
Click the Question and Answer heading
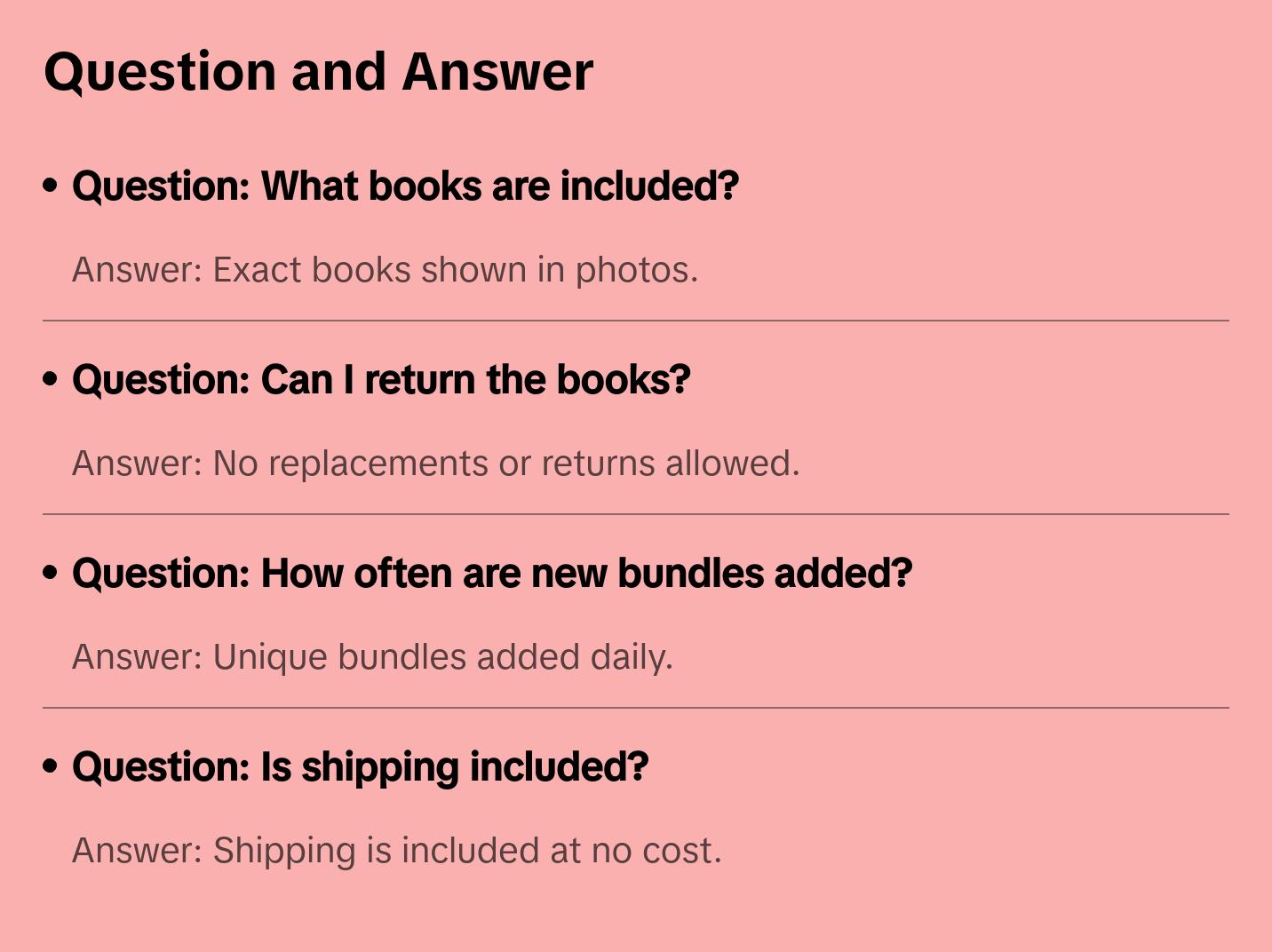pyautogui.click(x=318, y=71)
